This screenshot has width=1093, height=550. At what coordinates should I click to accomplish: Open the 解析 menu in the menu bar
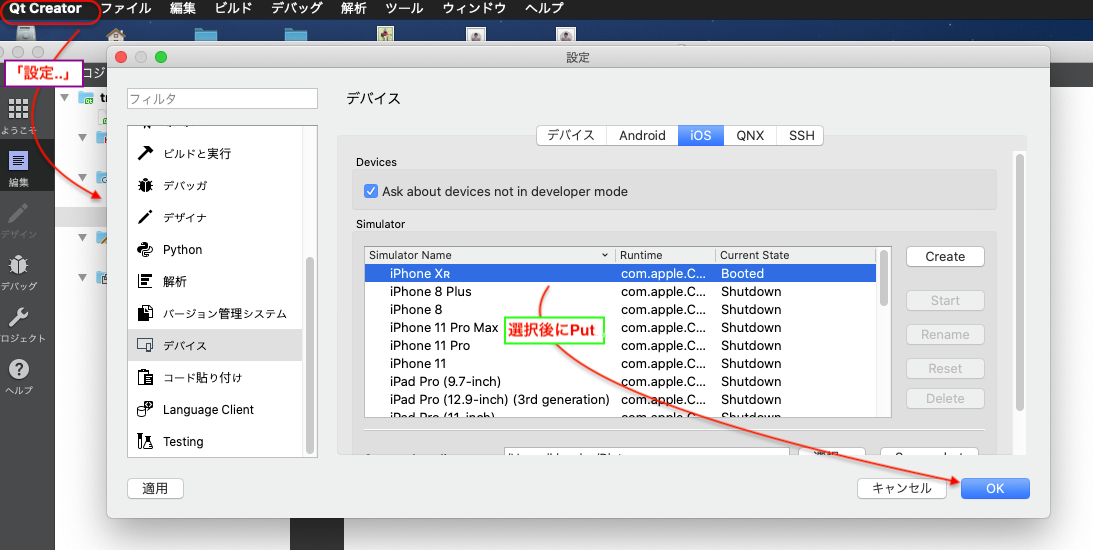coord(353,8)
